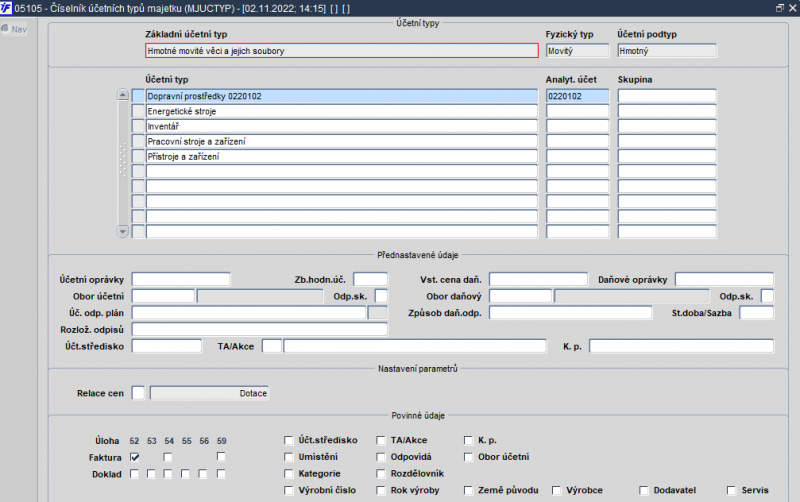This screenshot has height=502, width=800.
Task: Focus the Základní účetní typ field
Action: [341, 50]
